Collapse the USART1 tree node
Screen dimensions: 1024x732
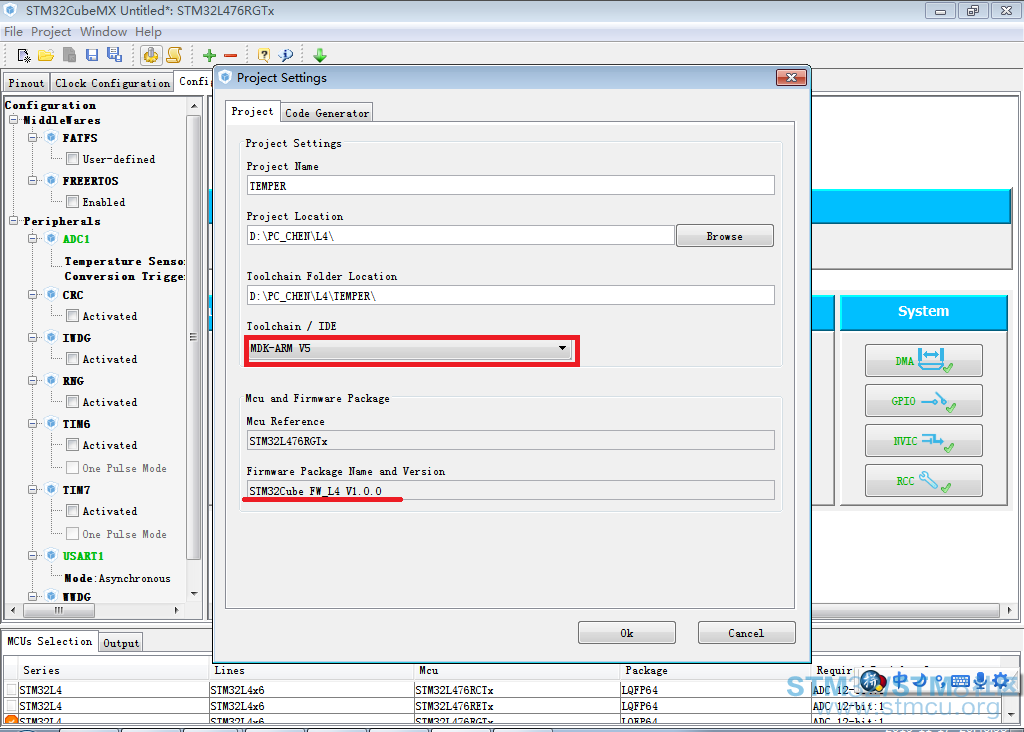(33, 555)
